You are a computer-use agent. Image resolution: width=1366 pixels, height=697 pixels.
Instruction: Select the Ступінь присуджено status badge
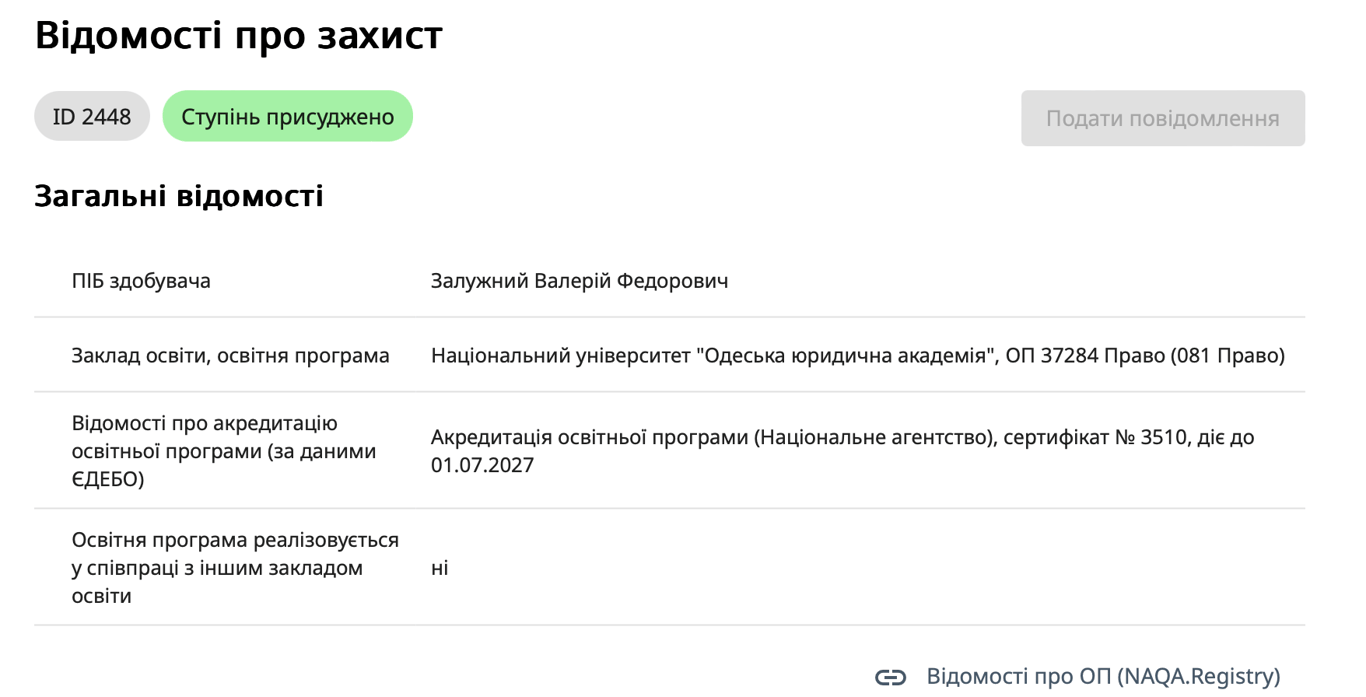pos(288,117)
